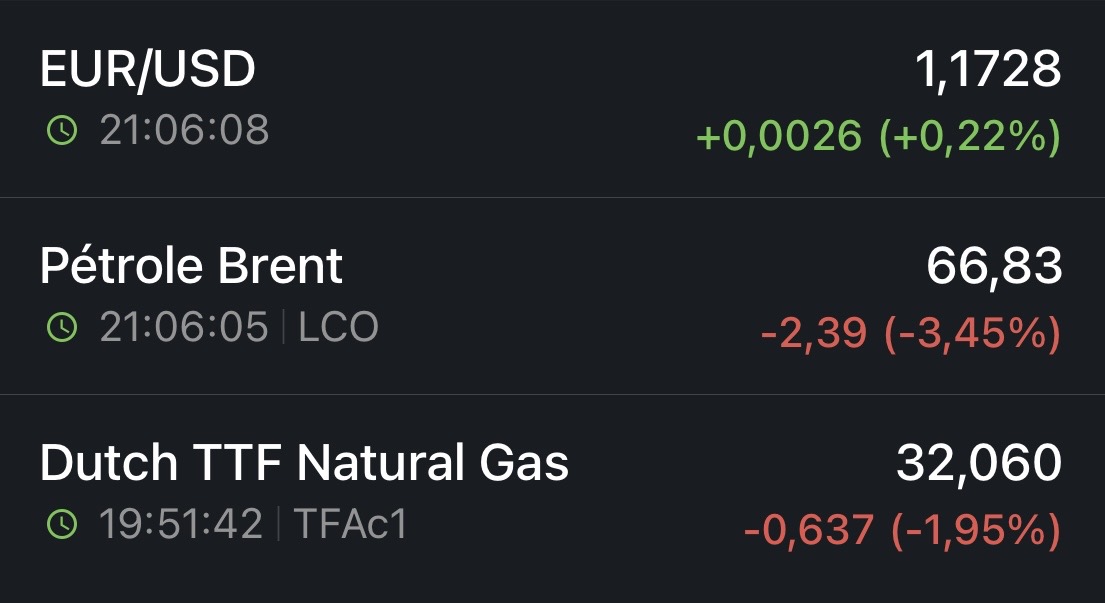Click the red -0,637 change value

808,531
